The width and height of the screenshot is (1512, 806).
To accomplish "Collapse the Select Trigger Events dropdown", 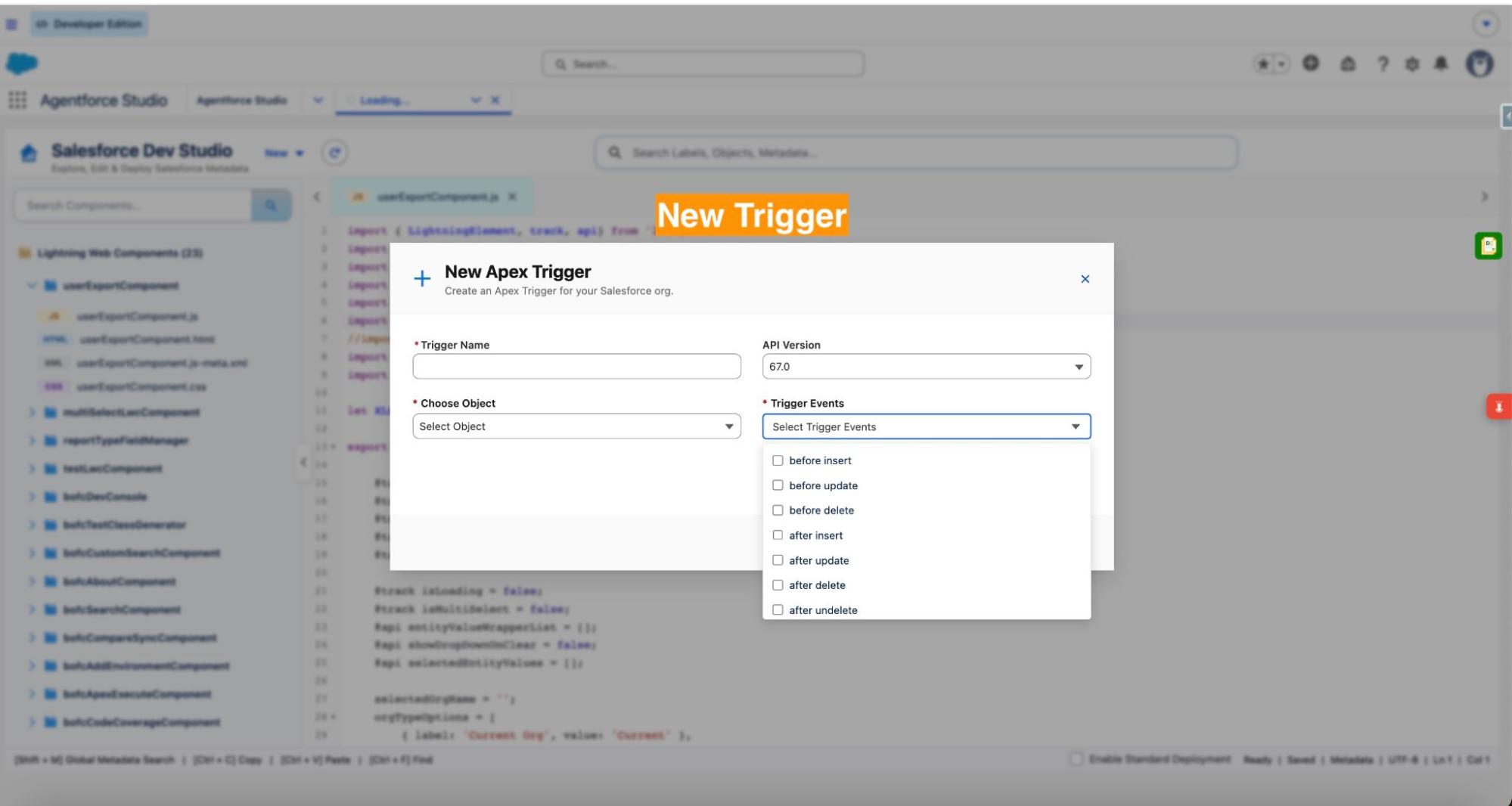I will [x=927, y=426].
